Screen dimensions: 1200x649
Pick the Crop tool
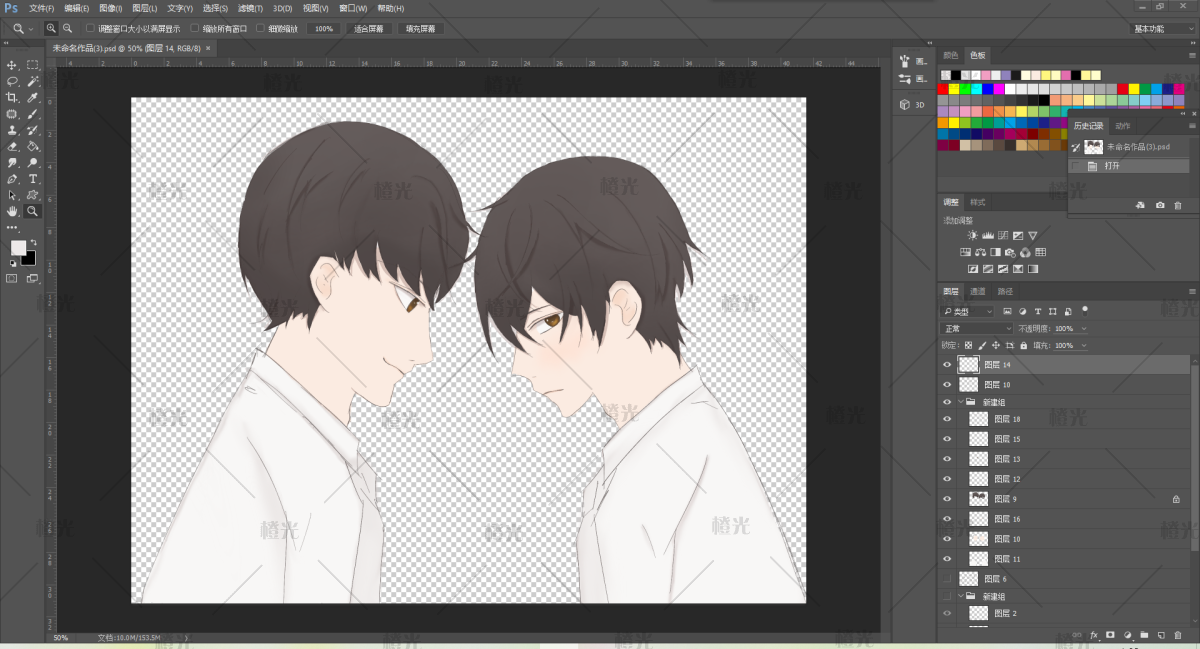(x=12, y=98)
